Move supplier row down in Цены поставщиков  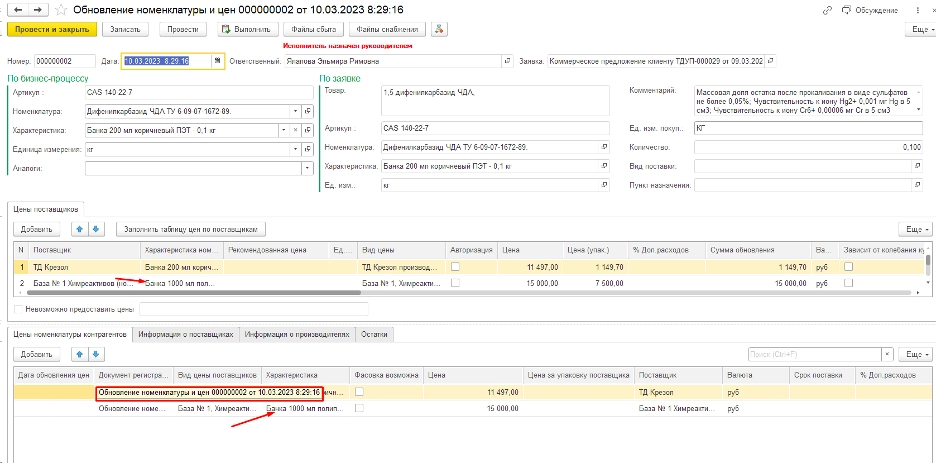point(96,229)
